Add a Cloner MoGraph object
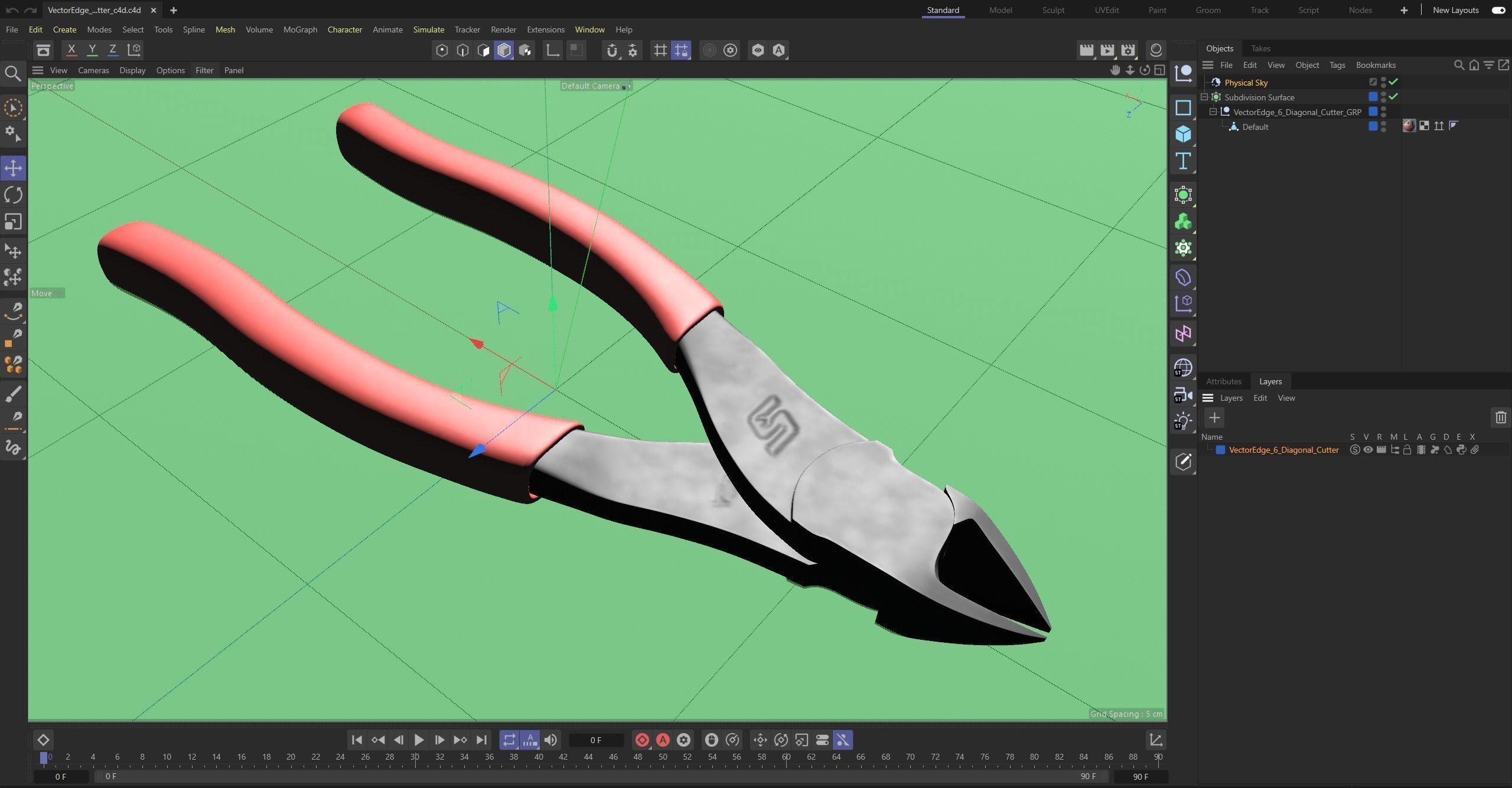This screenshot has height=788, width=1512. pyautogui.click(x=1183, y=222)
